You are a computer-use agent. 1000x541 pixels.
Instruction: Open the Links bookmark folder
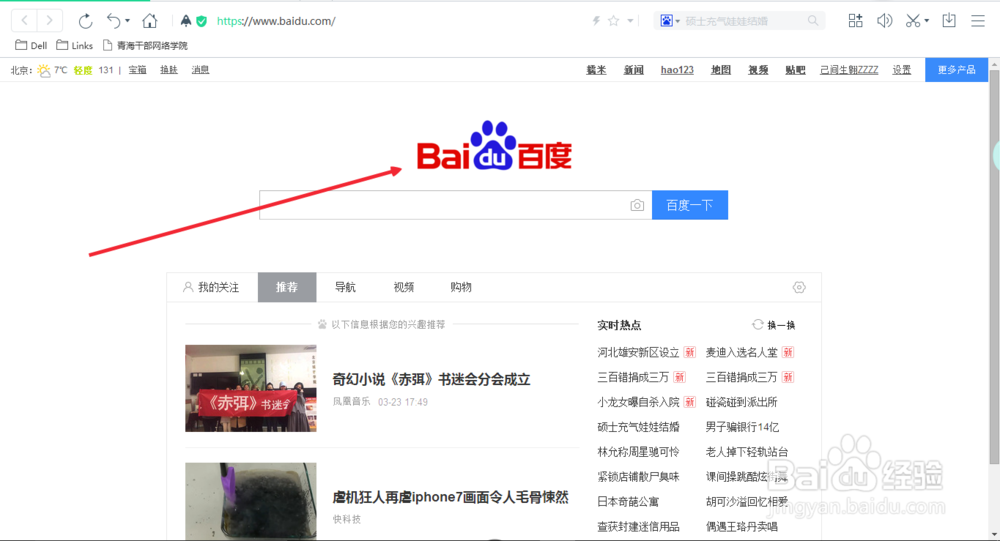click(x=75, y=45)
